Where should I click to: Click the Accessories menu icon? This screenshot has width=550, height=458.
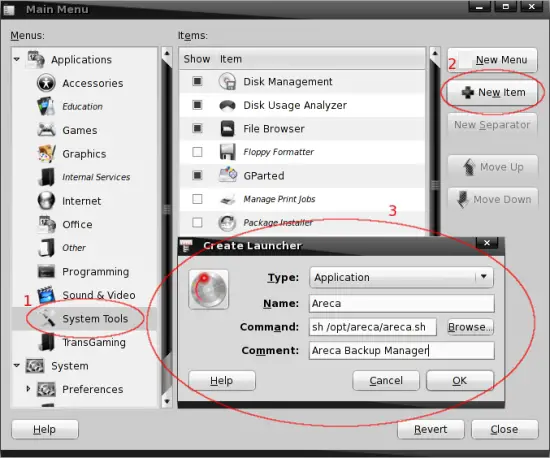pos(46,83)
